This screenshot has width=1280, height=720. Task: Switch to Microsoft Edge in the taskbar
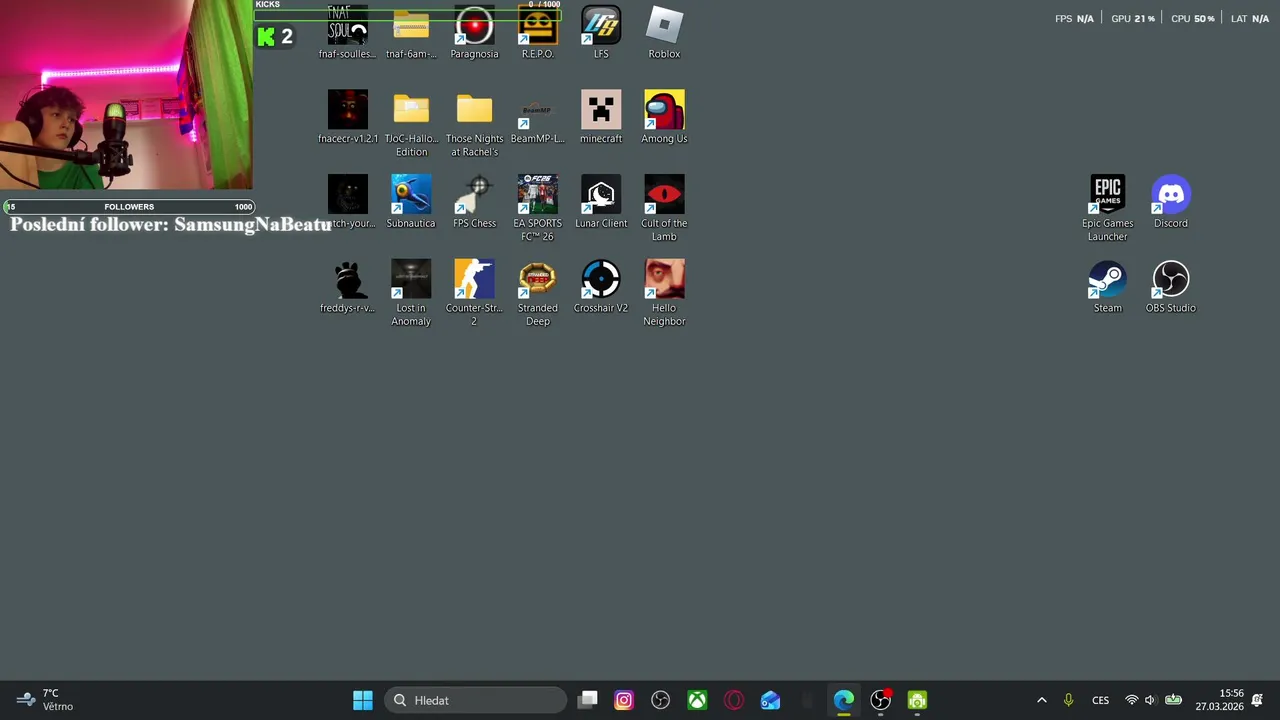(x=844, y=700)
